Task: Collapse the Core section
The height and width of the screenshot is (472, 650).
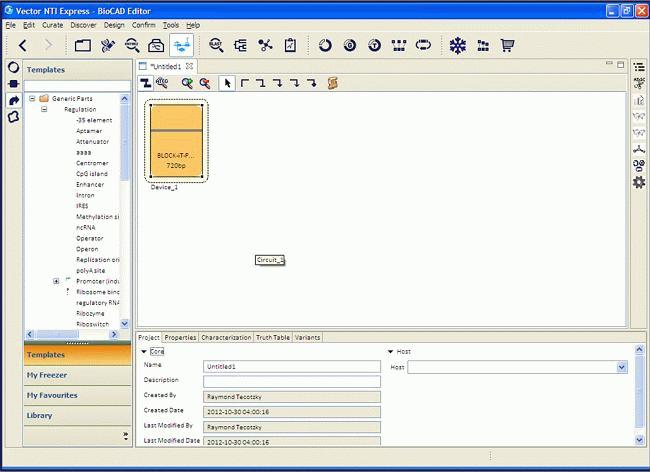Action: point(144,352)
